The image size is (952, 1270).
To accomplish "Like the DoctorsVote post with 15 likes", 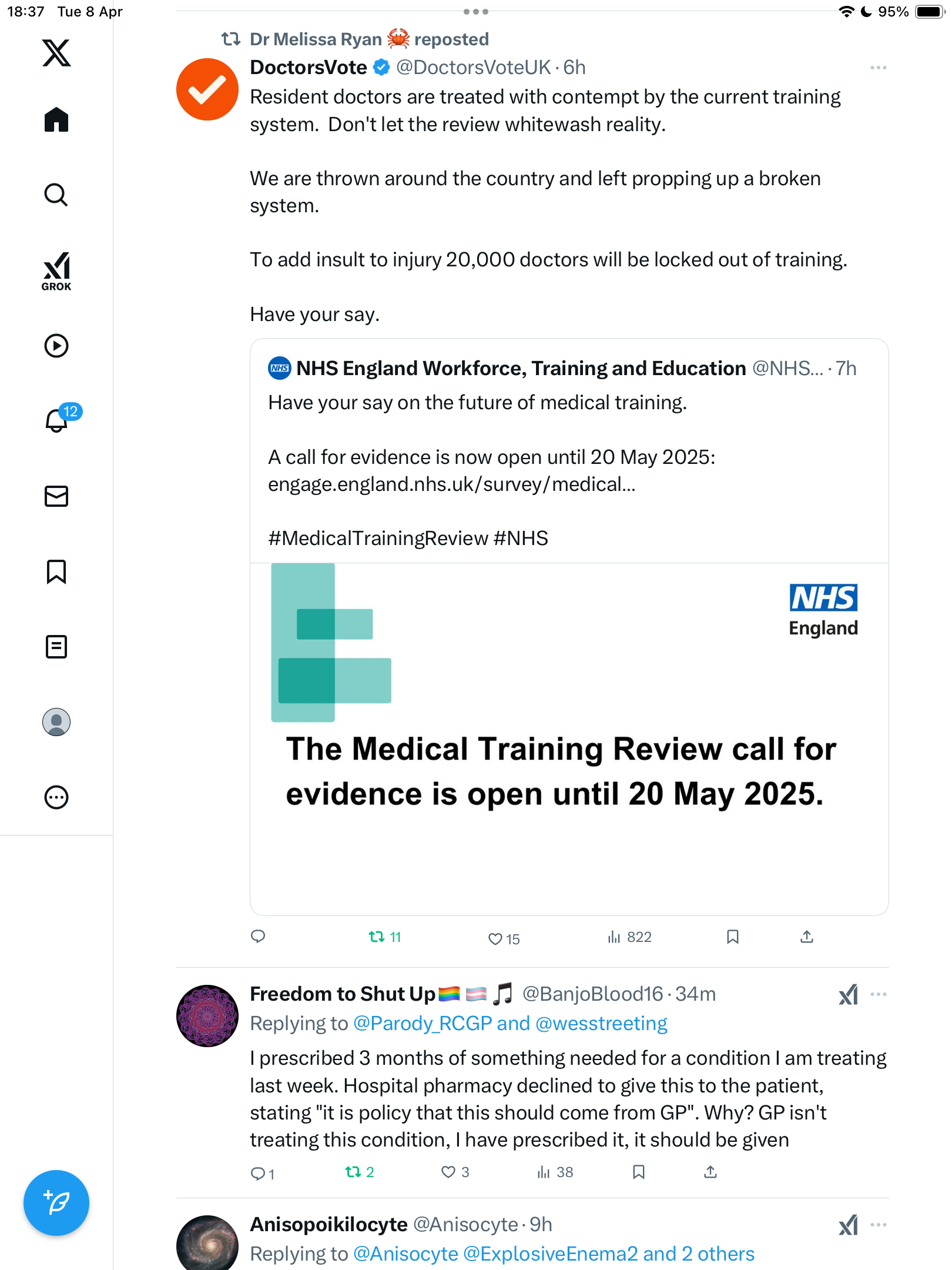I will [504, 939].
